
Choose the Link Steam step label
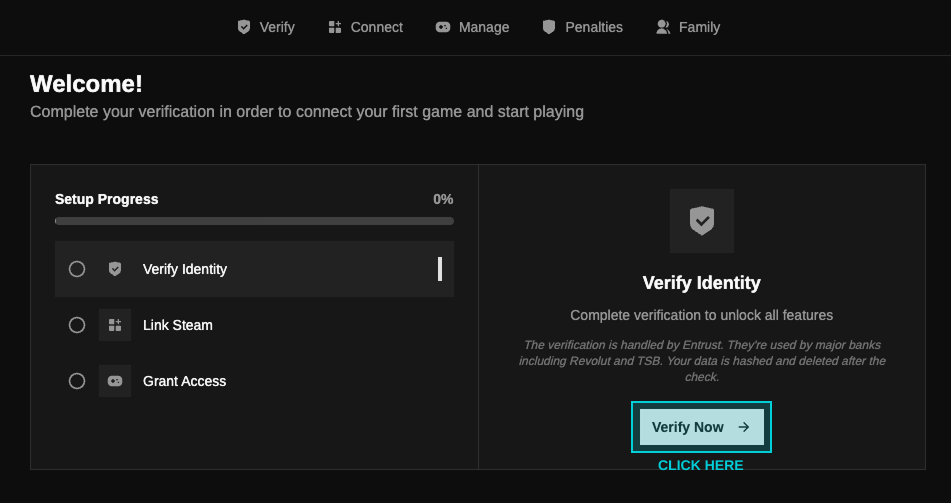tap(178, 325)
